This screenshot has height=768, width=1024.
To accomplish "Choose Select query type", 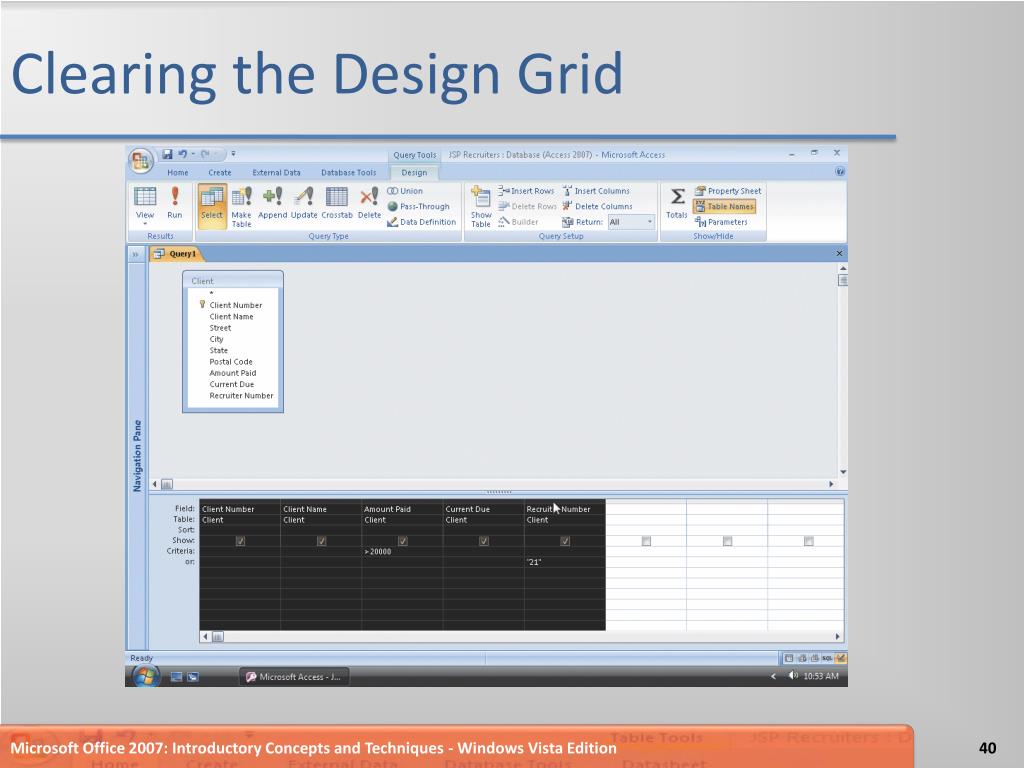I will click(x=212, y=206).
